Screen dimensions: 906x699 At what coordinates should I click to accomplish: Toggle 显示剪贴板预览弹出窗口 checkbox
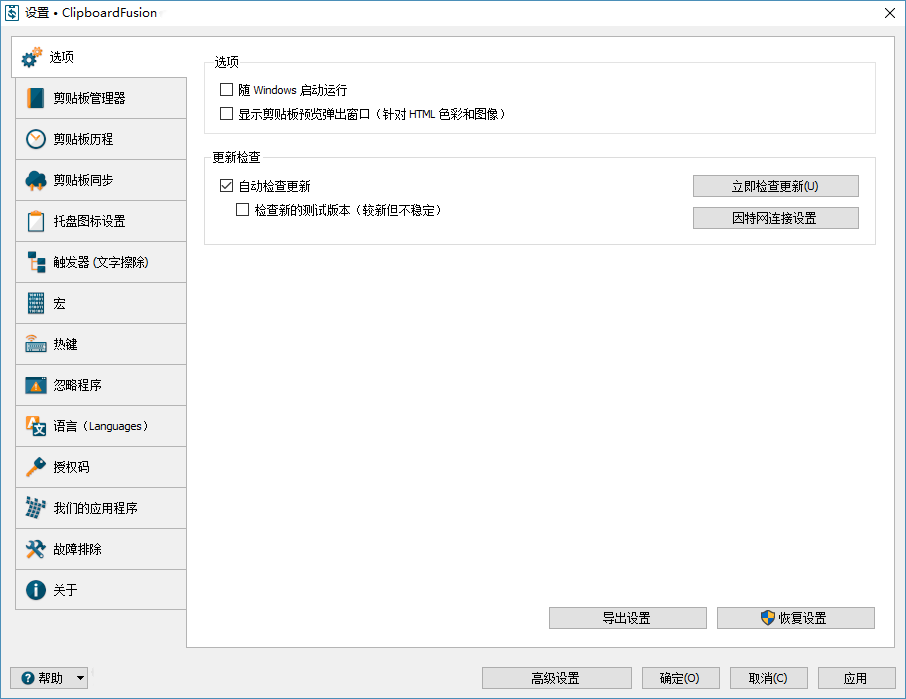tap(226, 114)
